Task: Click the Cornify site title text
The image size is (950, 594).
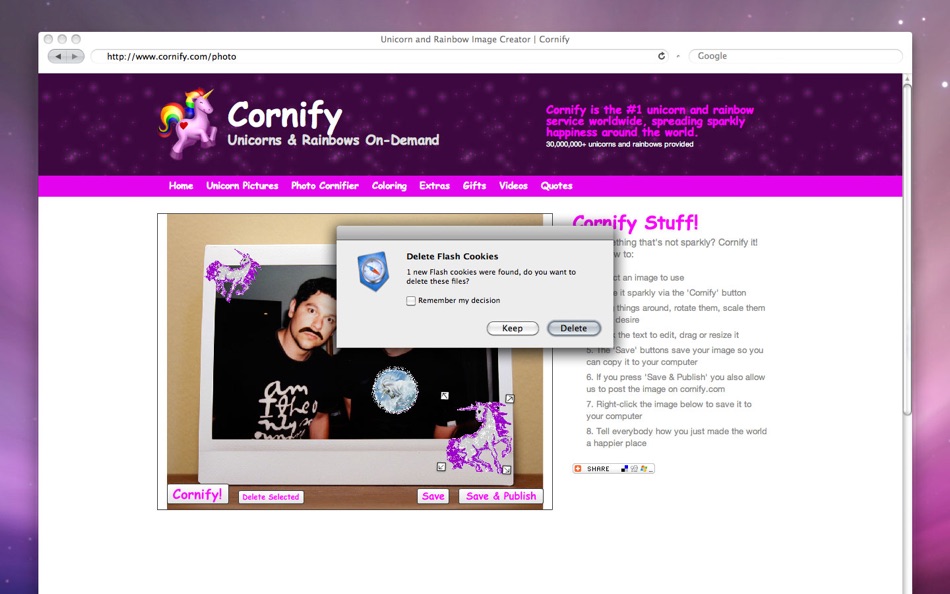Action: click(x=285, y=115)
